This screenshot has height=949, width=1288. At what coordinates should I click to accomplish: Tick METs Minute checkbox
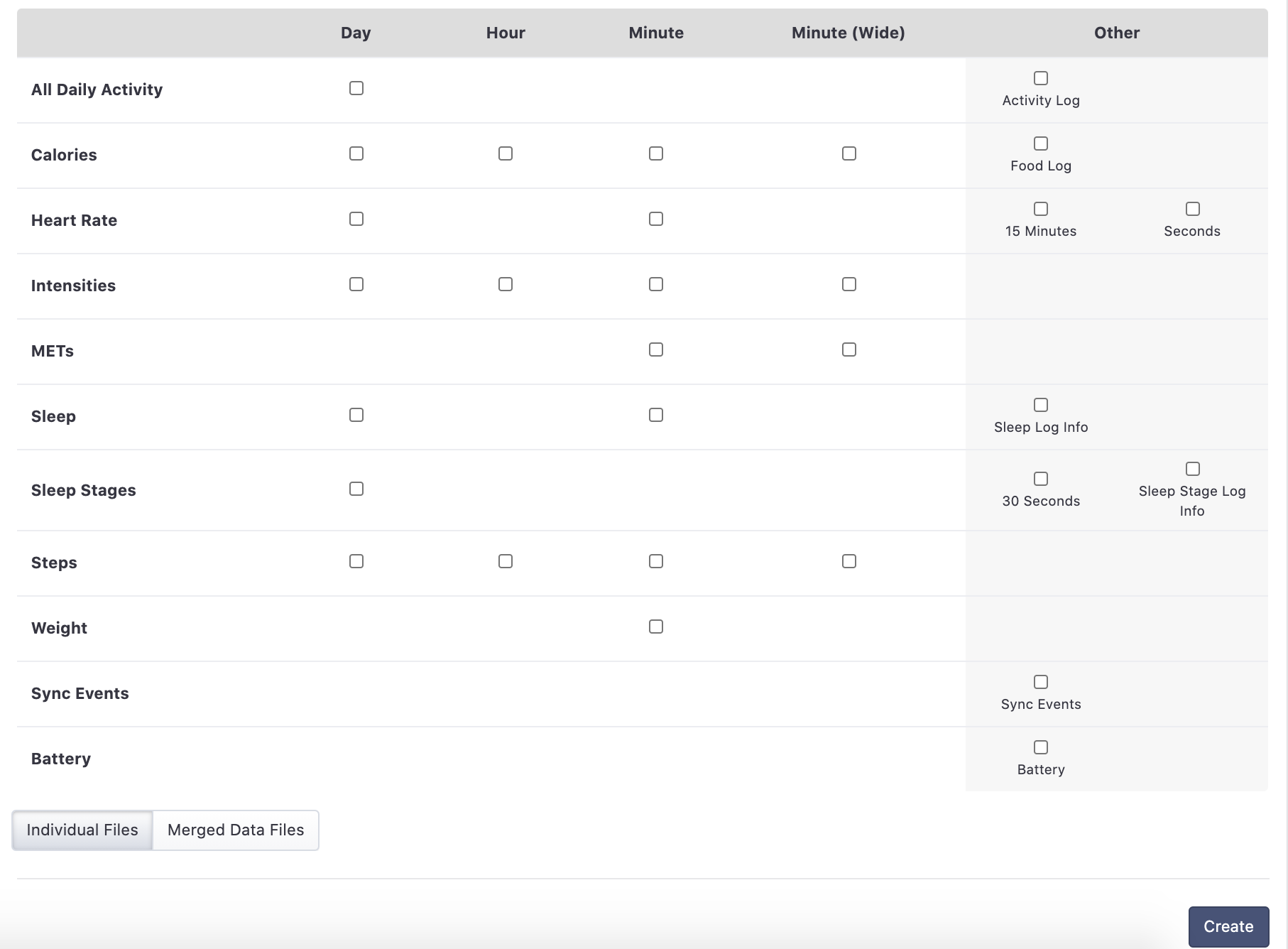pyautogui.click(x=656, y=349)
